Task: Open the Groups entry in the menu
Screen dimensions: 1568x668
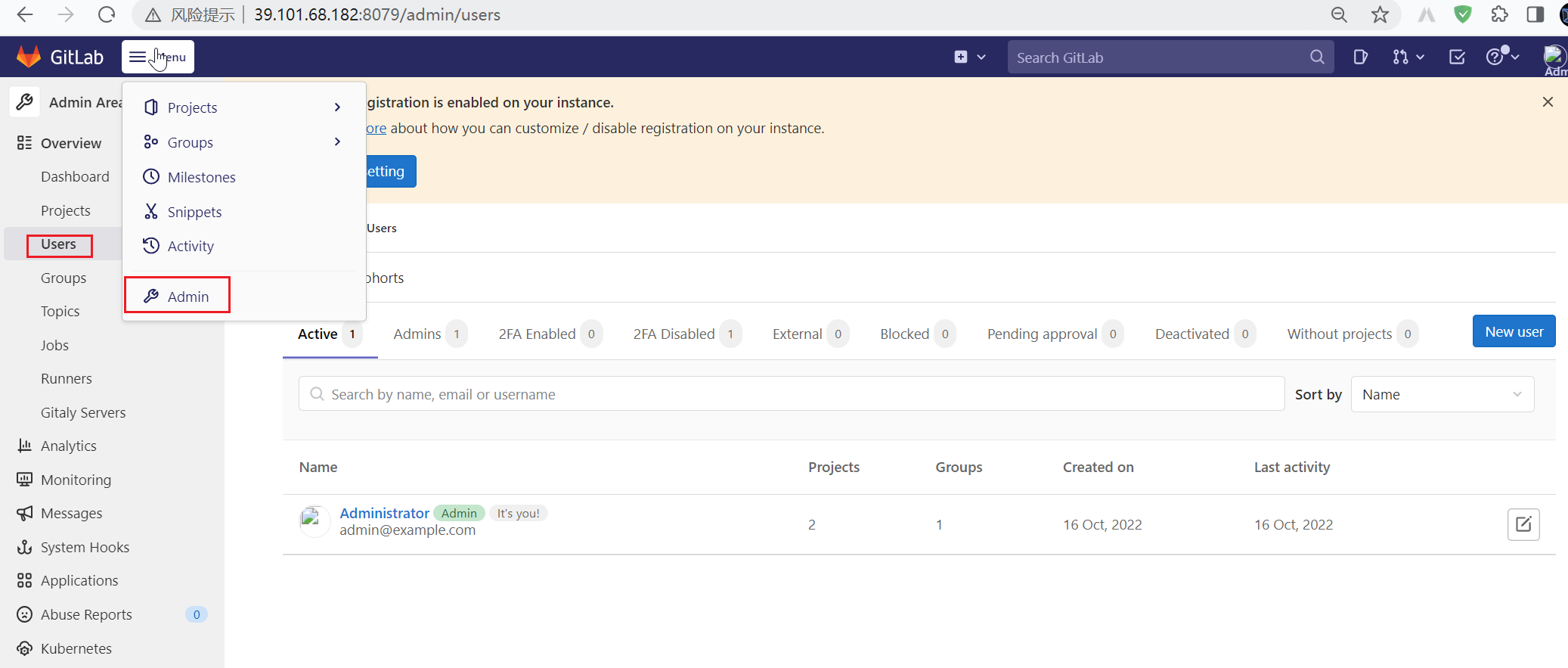Action: click(242, 142)
